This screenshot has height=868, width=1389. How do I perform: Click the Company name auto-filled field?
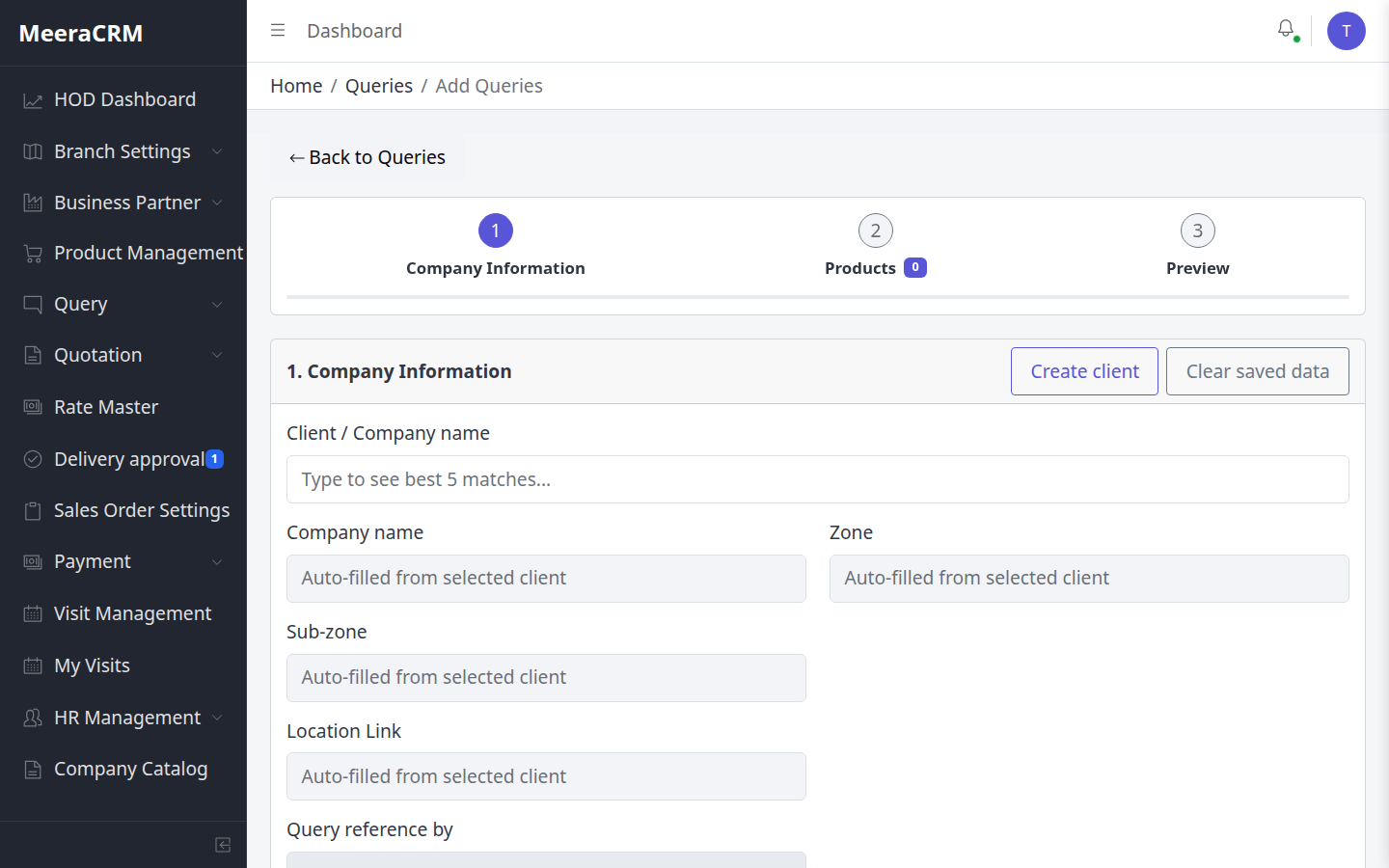(546, 579)
